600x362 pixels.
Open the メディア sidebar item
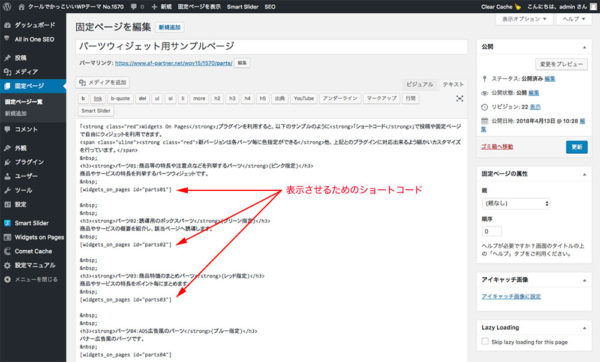coord(33,72)
